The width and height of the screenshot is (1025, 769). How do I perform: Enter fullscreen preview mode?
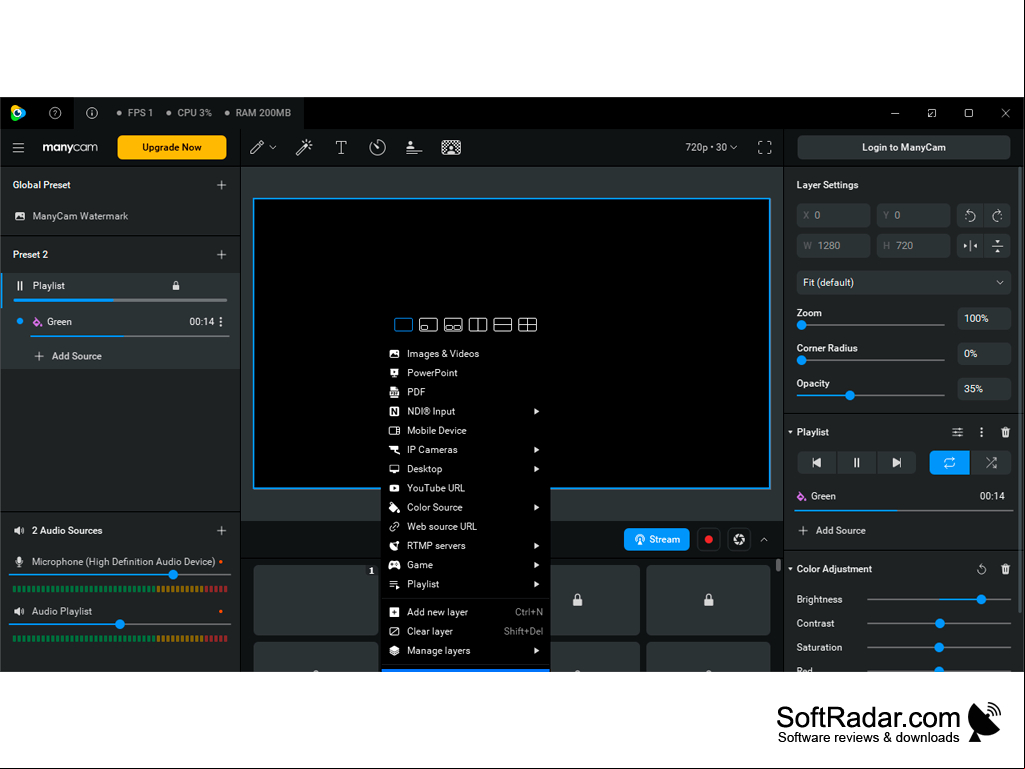pos(764,148)
